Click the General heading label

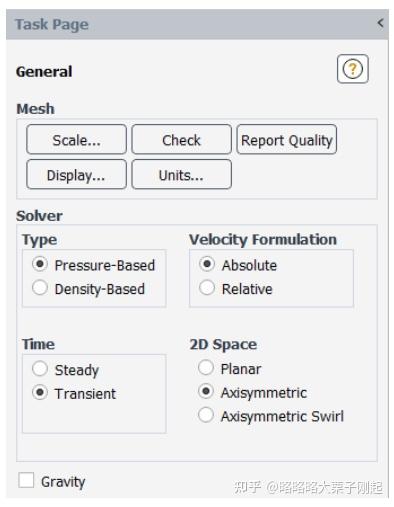[44, 72]
